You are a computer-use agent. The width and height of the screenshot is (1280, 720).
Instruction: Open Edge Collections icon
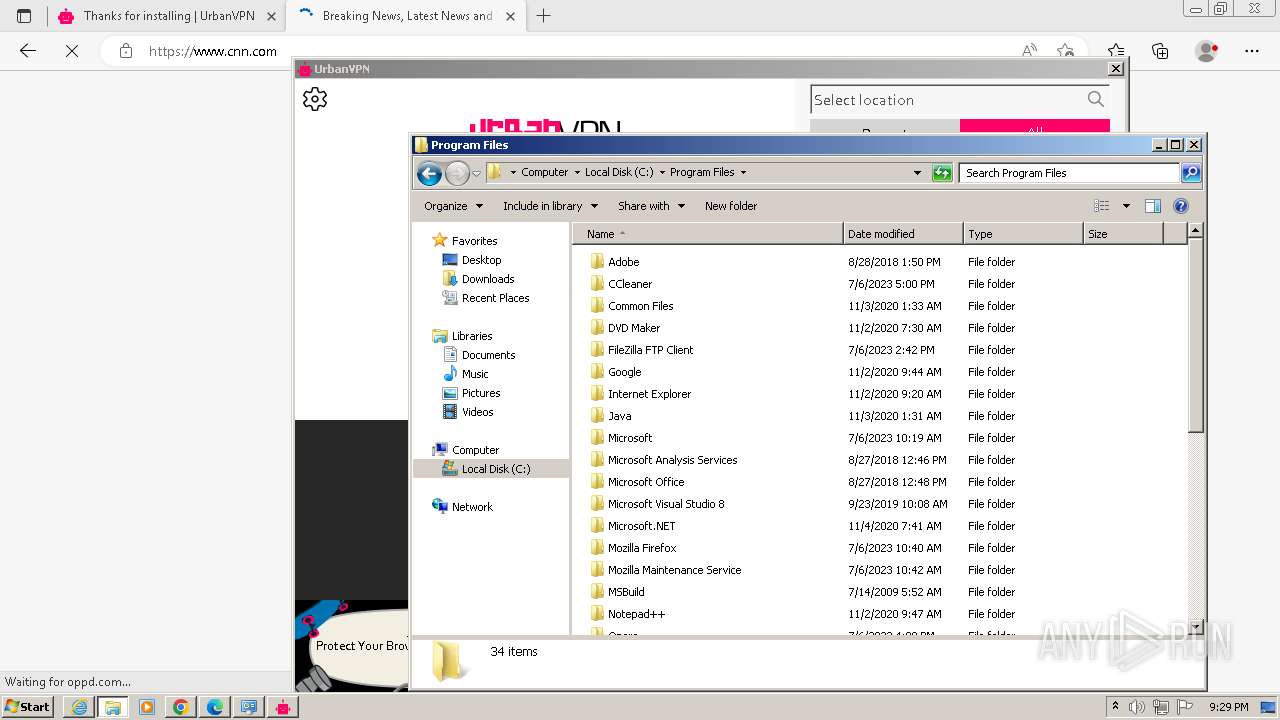(x=1160, y=51)
